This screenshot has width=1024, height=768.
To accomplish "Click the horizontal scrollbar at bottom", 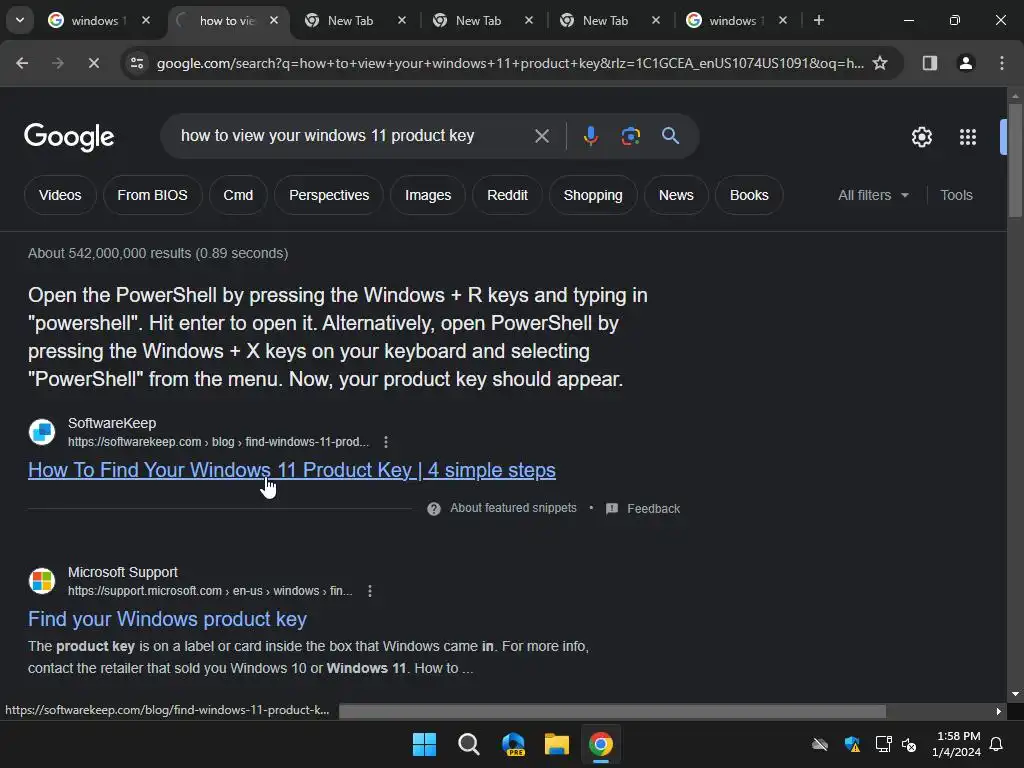I will coord(612,711).
